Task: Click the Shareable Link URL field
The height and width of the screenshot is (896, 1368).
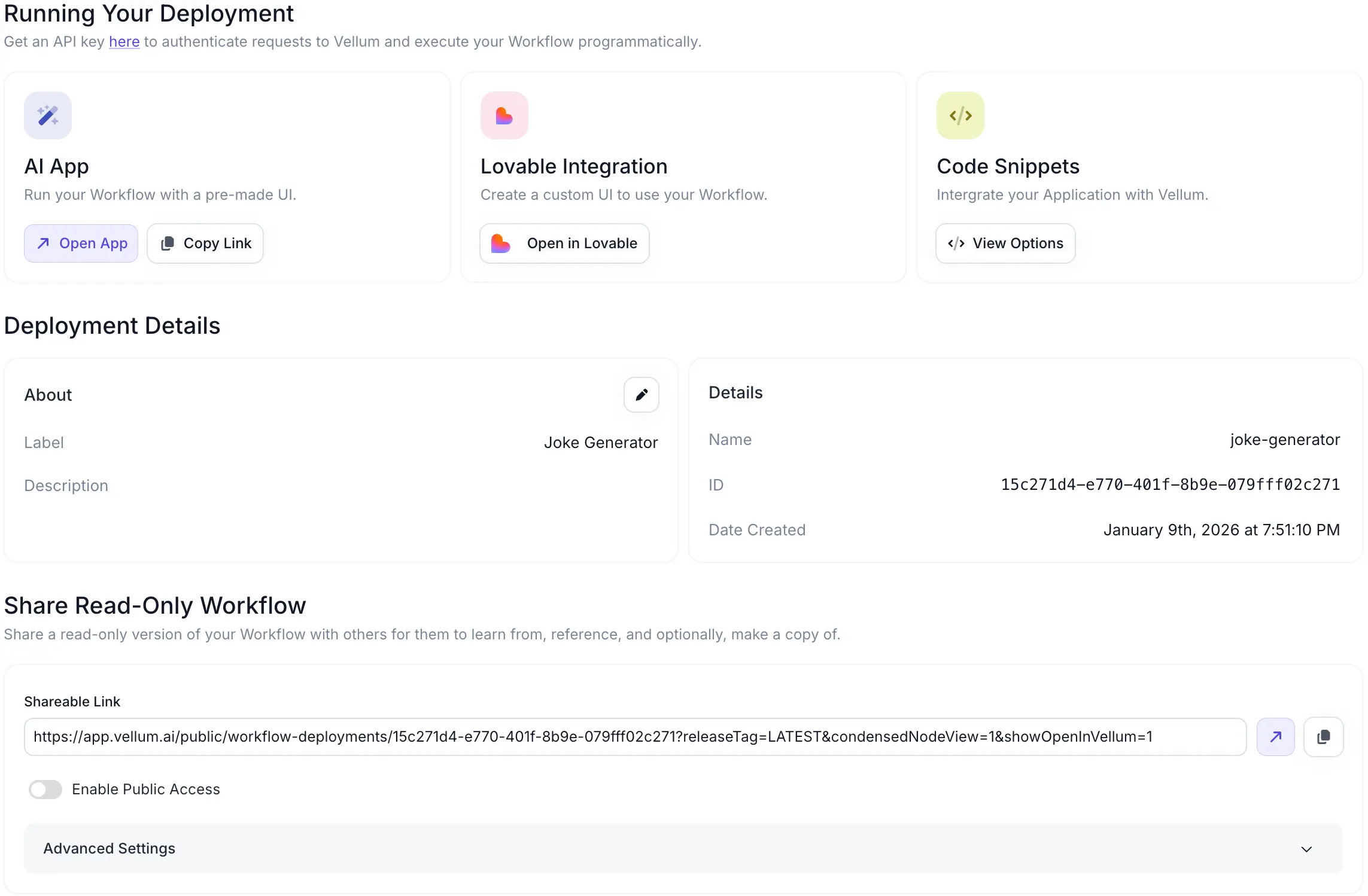Action: 634,736
